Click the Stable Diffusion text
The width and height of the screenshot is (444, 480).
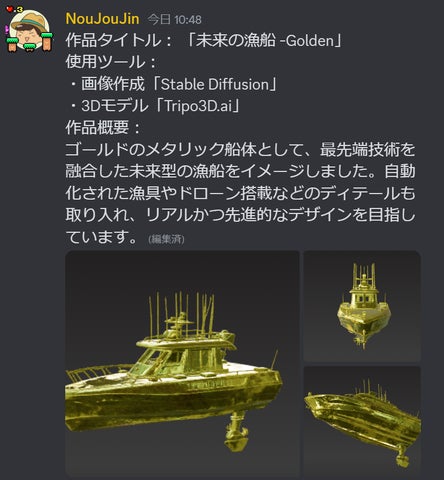[x=215, y=84]
